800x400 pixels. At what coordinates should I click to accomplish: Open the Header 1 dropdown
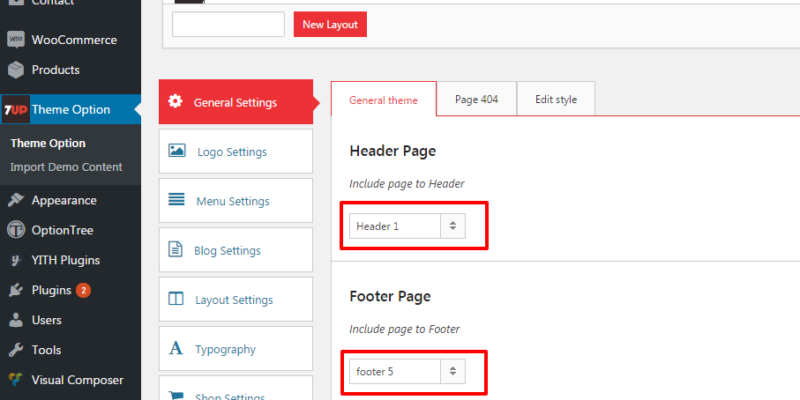tap(407, 226)
